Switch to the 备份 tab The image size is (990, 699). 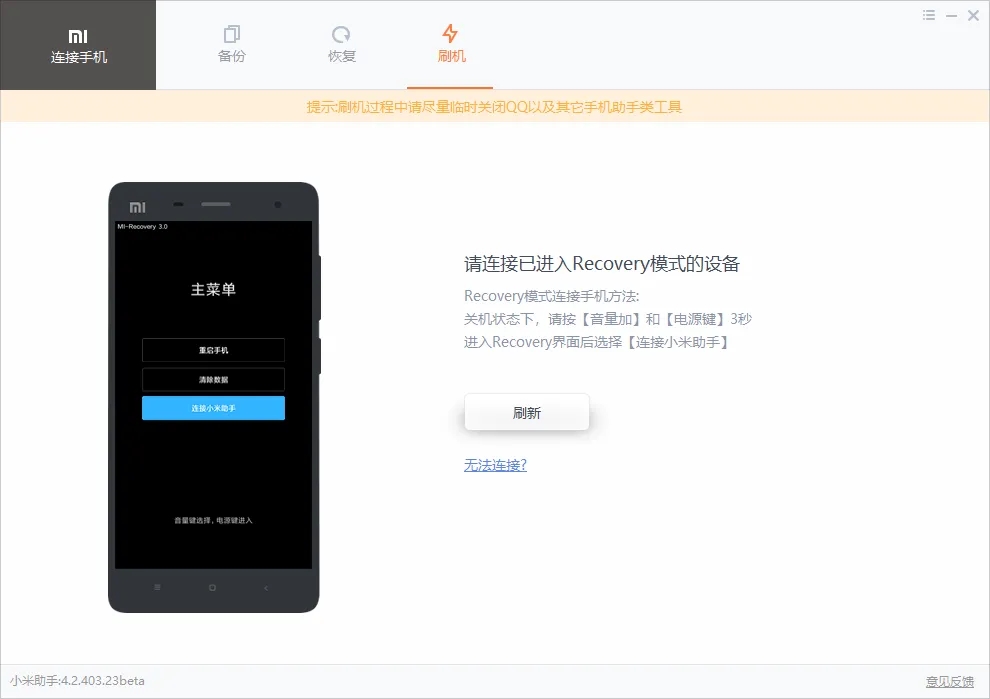(x=231, y=45)
